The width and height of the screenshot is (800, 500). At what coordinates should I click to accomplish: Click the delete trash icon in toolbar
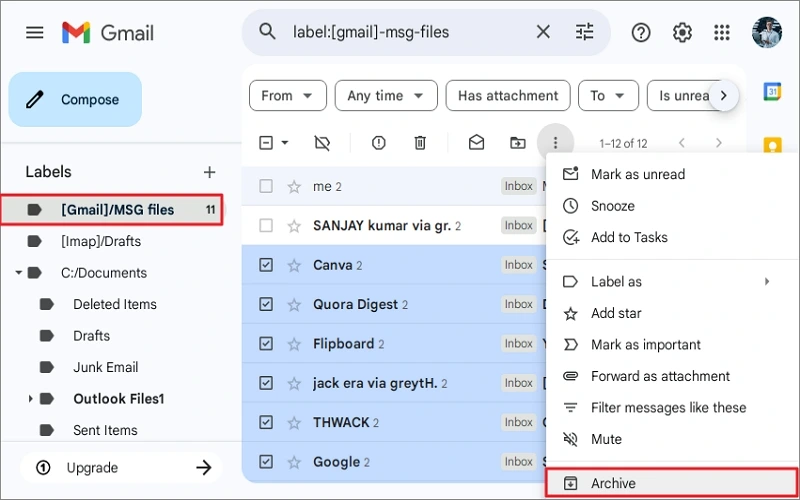[421, 143]
